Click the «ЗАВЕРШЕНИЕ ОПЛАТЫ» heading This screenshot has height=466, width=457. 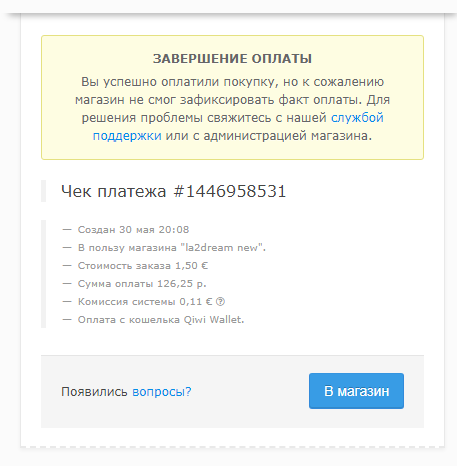pyautogui.click(x=232, y=59)
